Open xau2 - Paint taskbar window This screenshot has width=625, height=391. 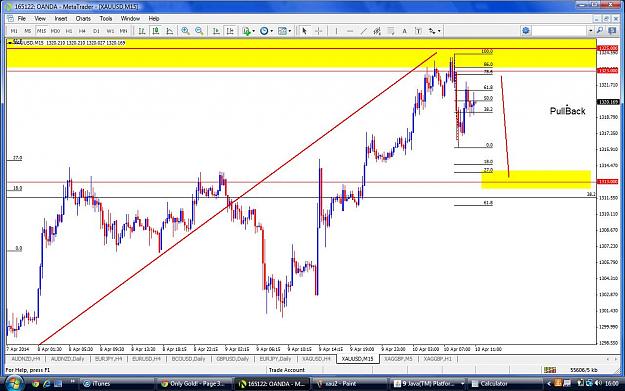[349, 383]
